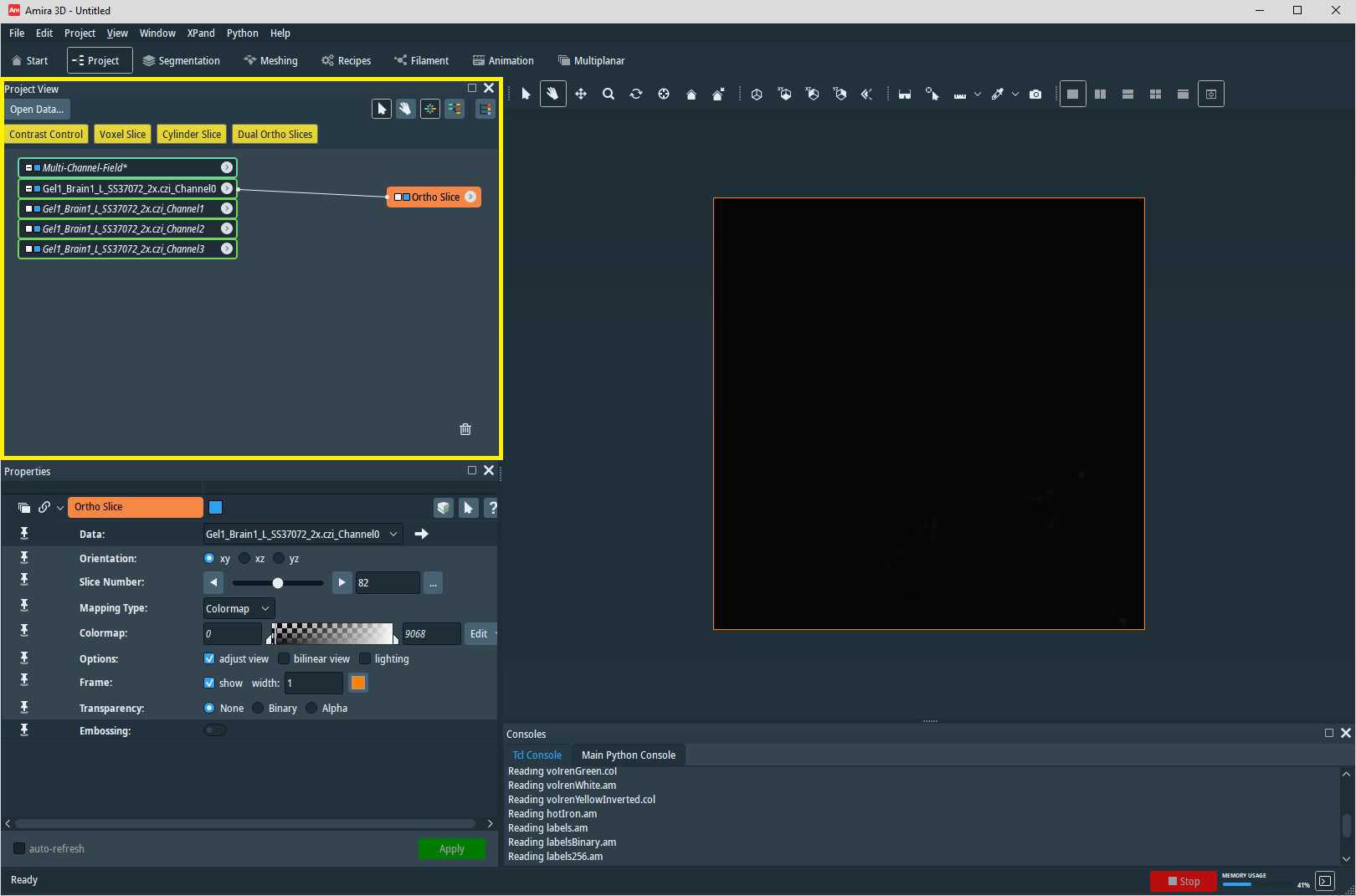Open the ruler tool dropdown arrow

coord(978,95)
